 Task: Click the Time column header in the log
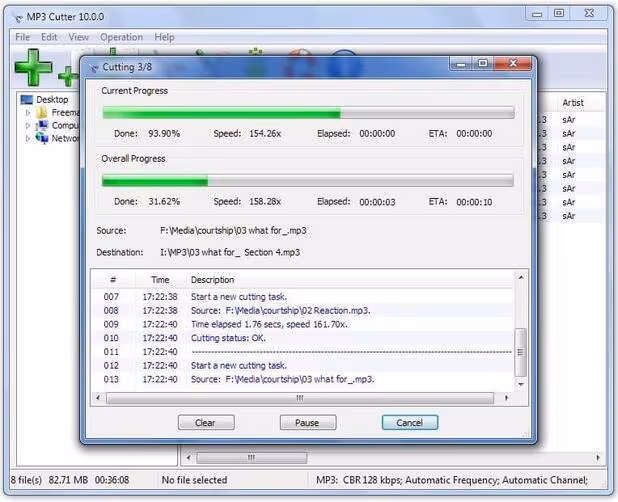pos(160,280)
